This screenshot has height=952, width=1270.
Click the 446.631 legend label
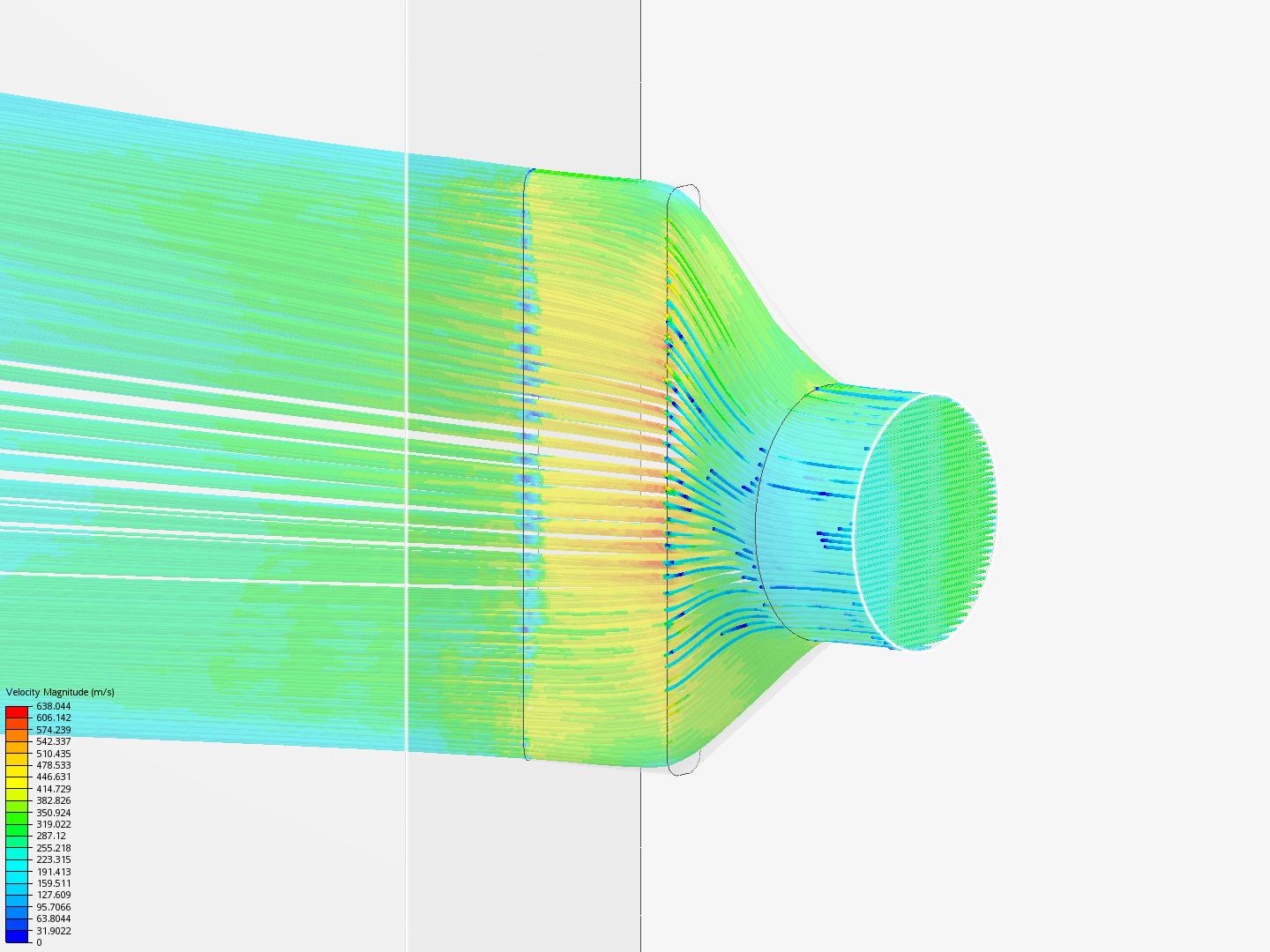pyautogui.click(x=53, y=777)
